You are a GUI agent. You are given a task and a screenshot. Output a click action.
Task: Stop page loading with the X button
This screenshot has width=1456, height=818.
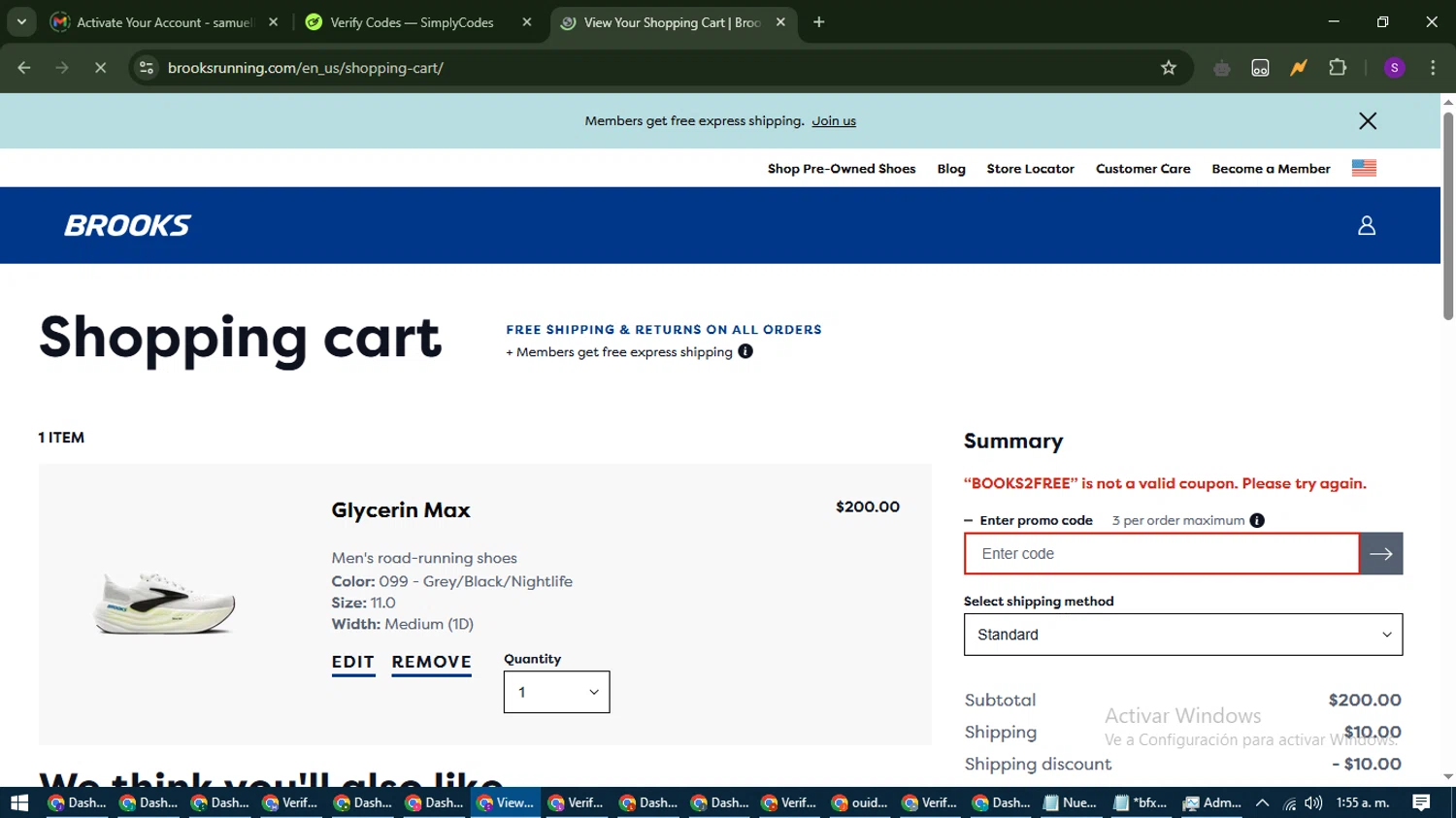click(x=100, y=67)
